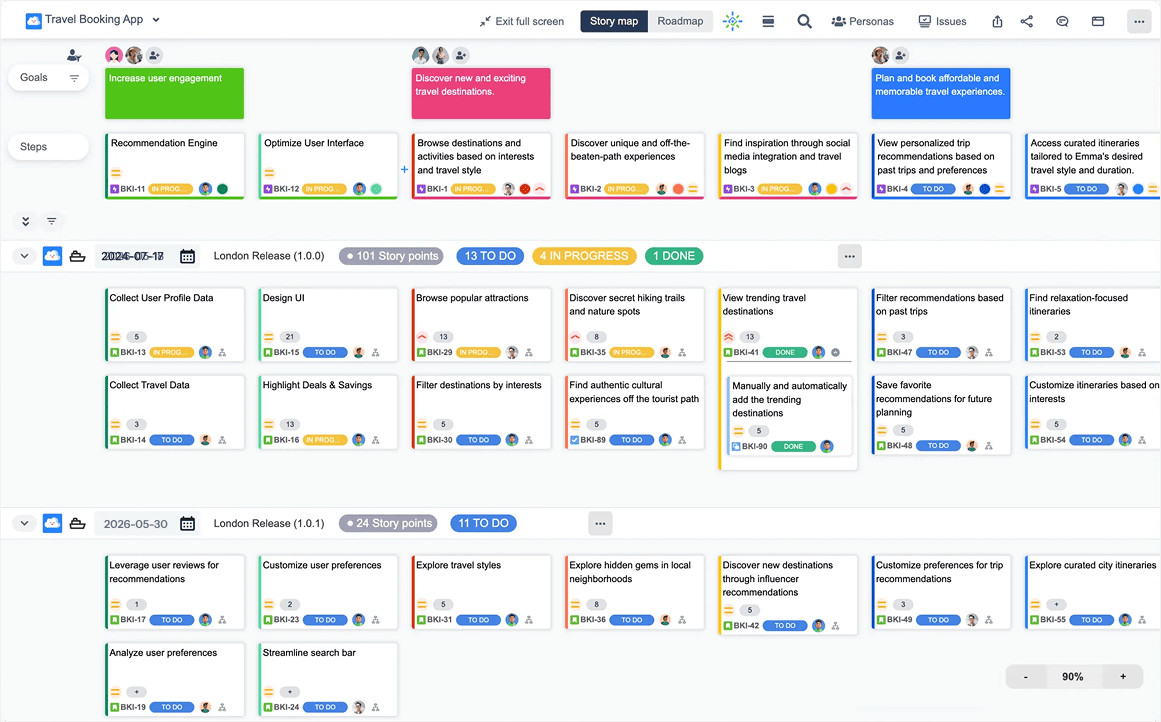The height and width of the screenshot is (722, 1161).
Task: Collapse the London Release (1.0.0) swimlane
Action: pyautogui.click(x=24, y=256)
